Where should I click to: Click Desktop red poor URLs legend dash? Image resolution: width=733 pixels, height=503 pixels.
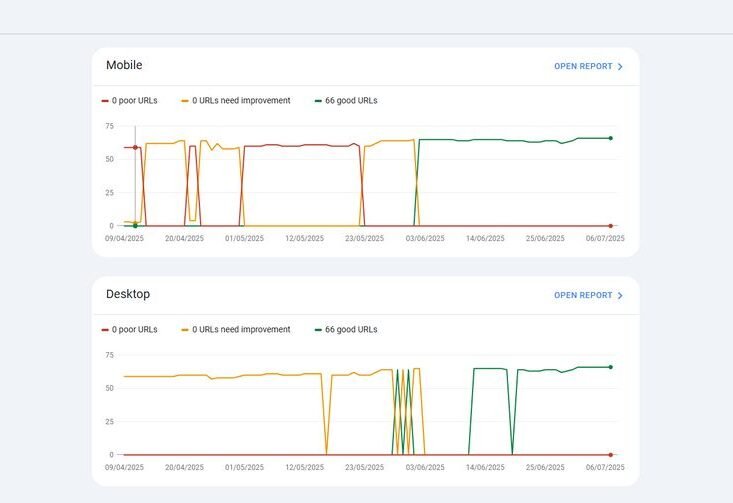click(105, 330)
